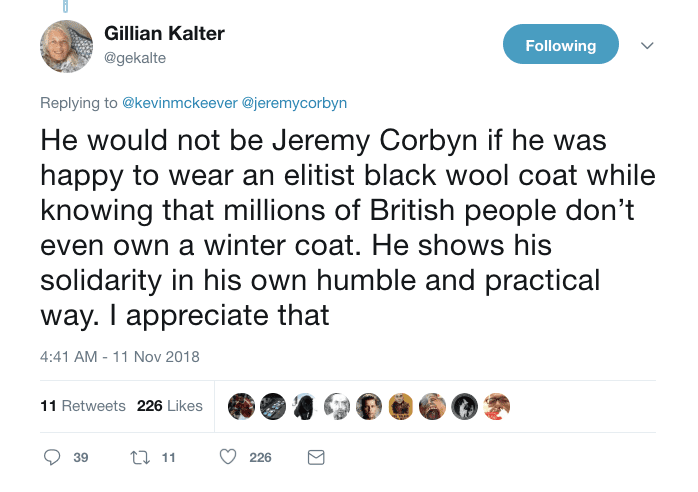The image size is (698, 492).
Task: Open Gillian Kalter's profile picture
Action: (67, 46)
